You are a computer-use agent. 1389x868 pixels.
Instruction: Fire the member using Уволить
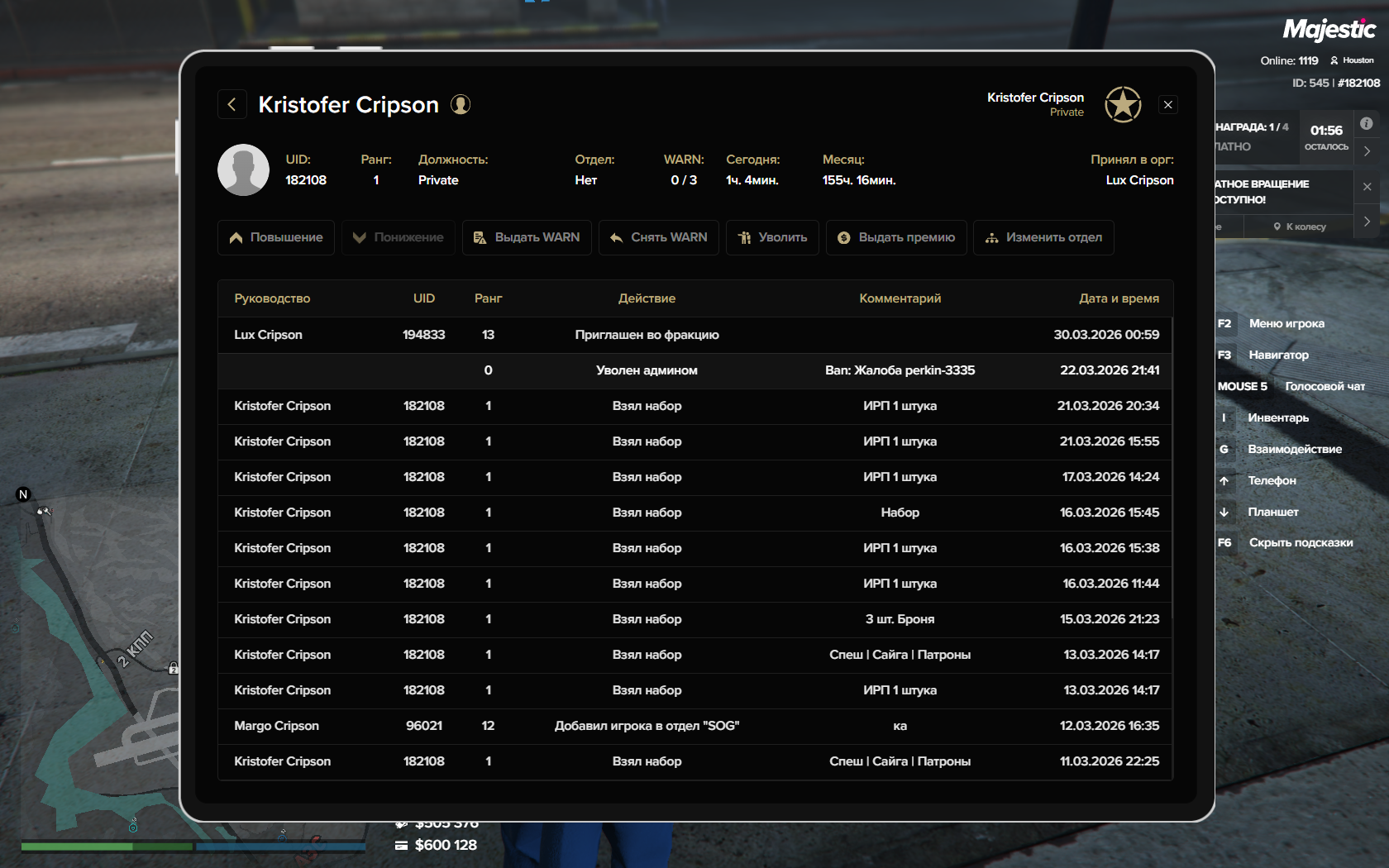pos(772,238)
